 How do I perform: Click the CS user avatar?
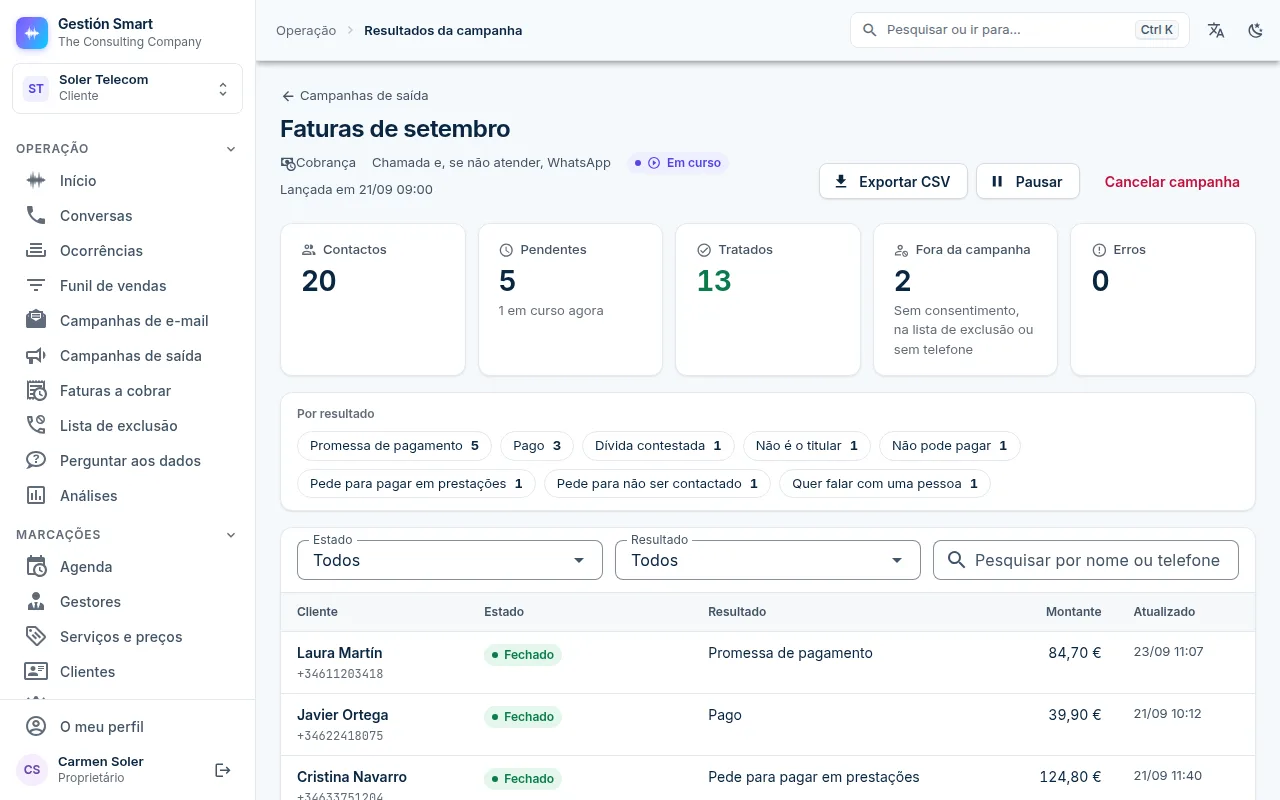click(x=32, y=770)
